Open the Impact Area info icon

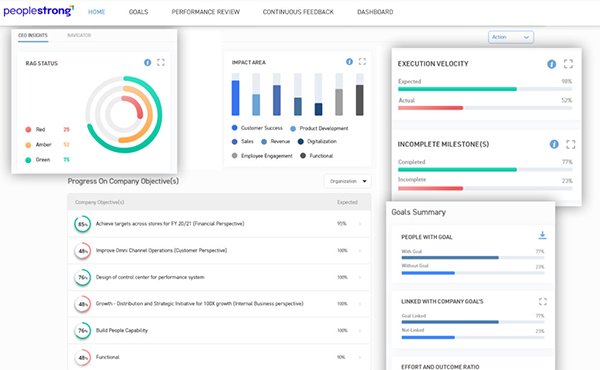pos(349,62)
